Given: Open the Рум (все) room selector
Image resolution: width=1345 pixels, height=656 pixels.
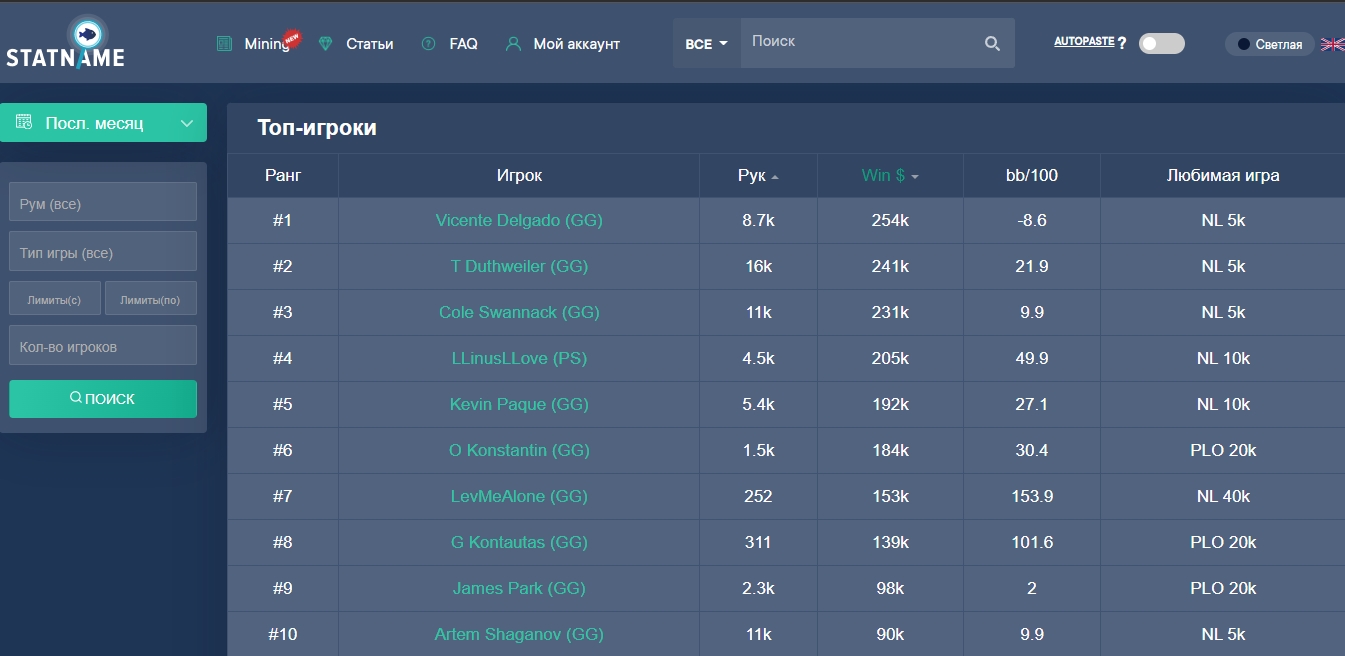Looking at the screenshot, I should 103,202.
